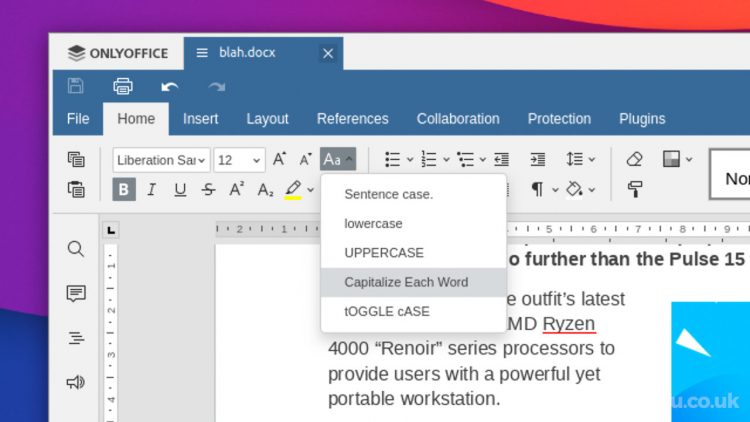Go to the ONLYOFFICE main tab

pyautogui.click(x=118, y=53)
